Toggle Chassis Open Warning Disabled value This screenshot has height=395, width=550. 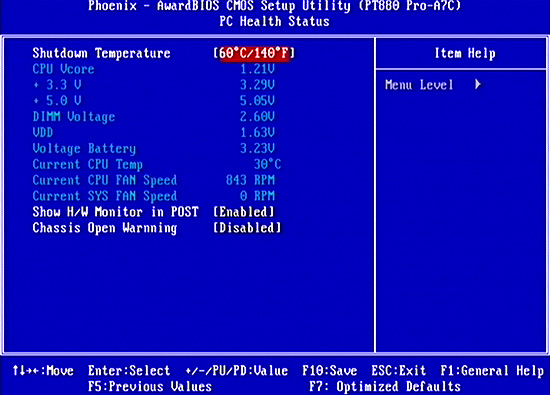(x=247, y=228)
